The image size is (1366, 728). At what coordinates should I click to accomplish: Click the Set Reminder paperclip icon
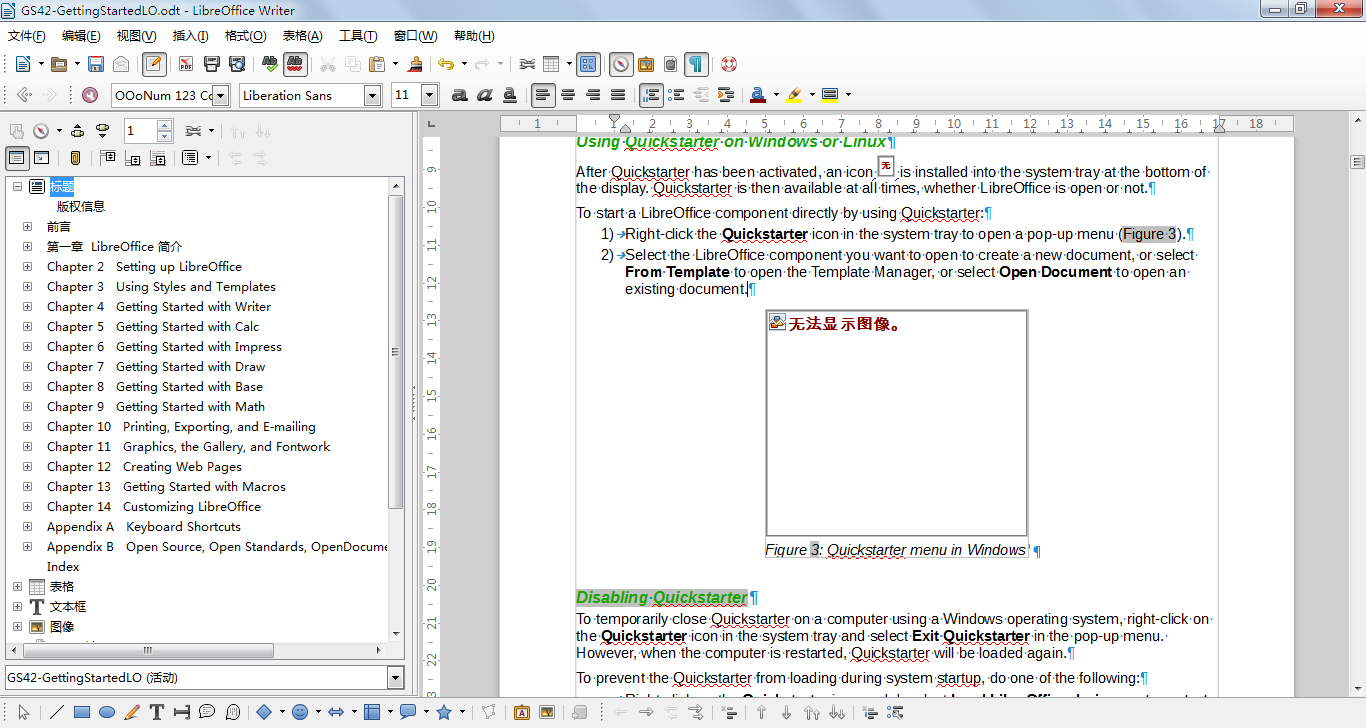(75, 158)
